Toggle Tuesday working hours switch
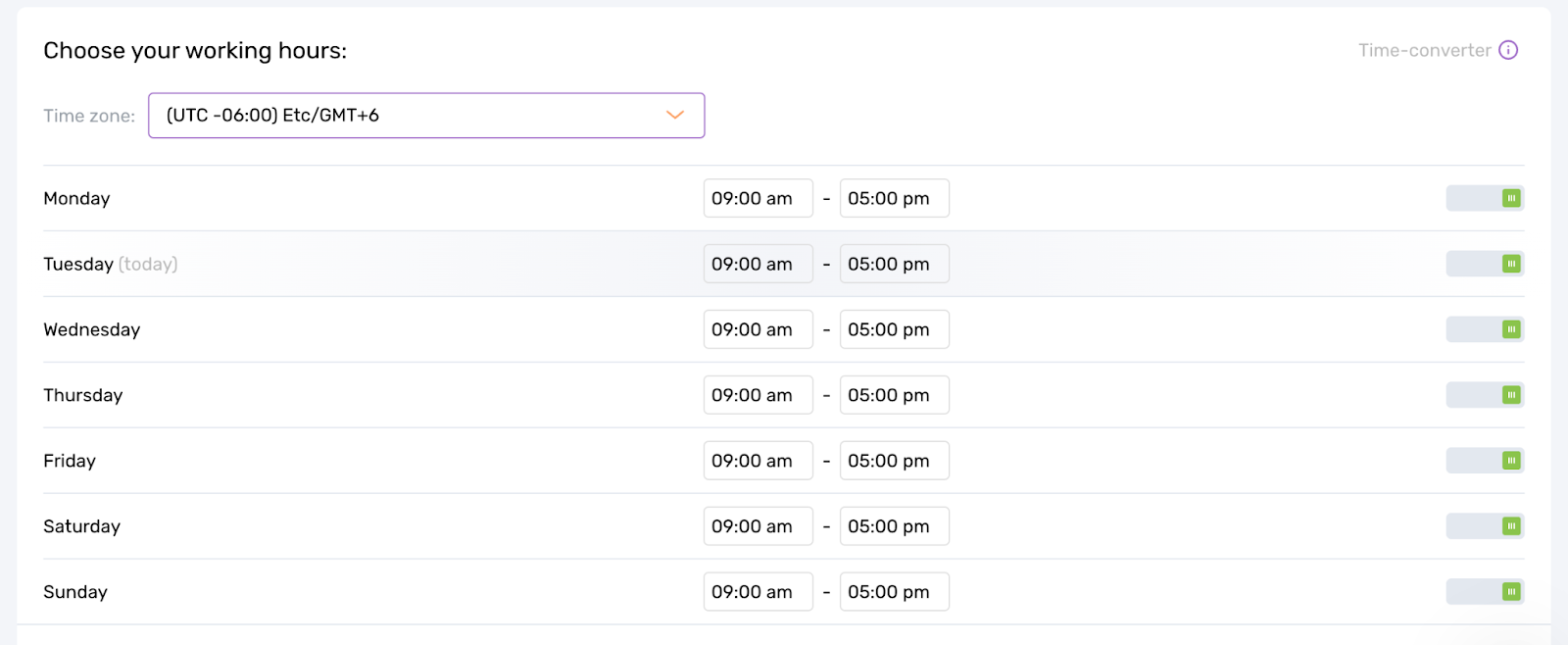This screenshot has width=1568, height=645. click(x=1485, y=264)
